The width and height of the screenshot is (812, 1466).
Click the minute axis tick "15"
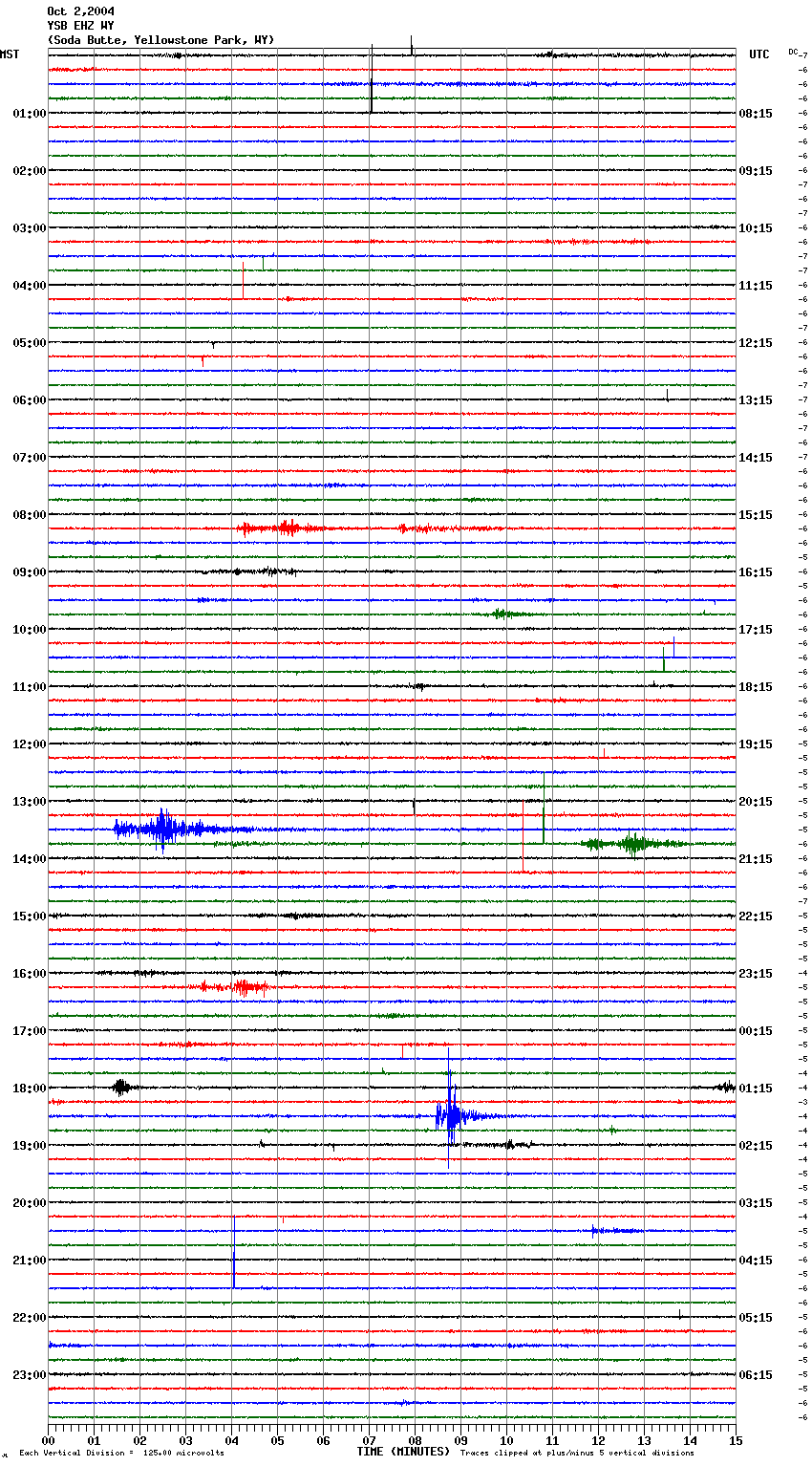click(735, 1440)
